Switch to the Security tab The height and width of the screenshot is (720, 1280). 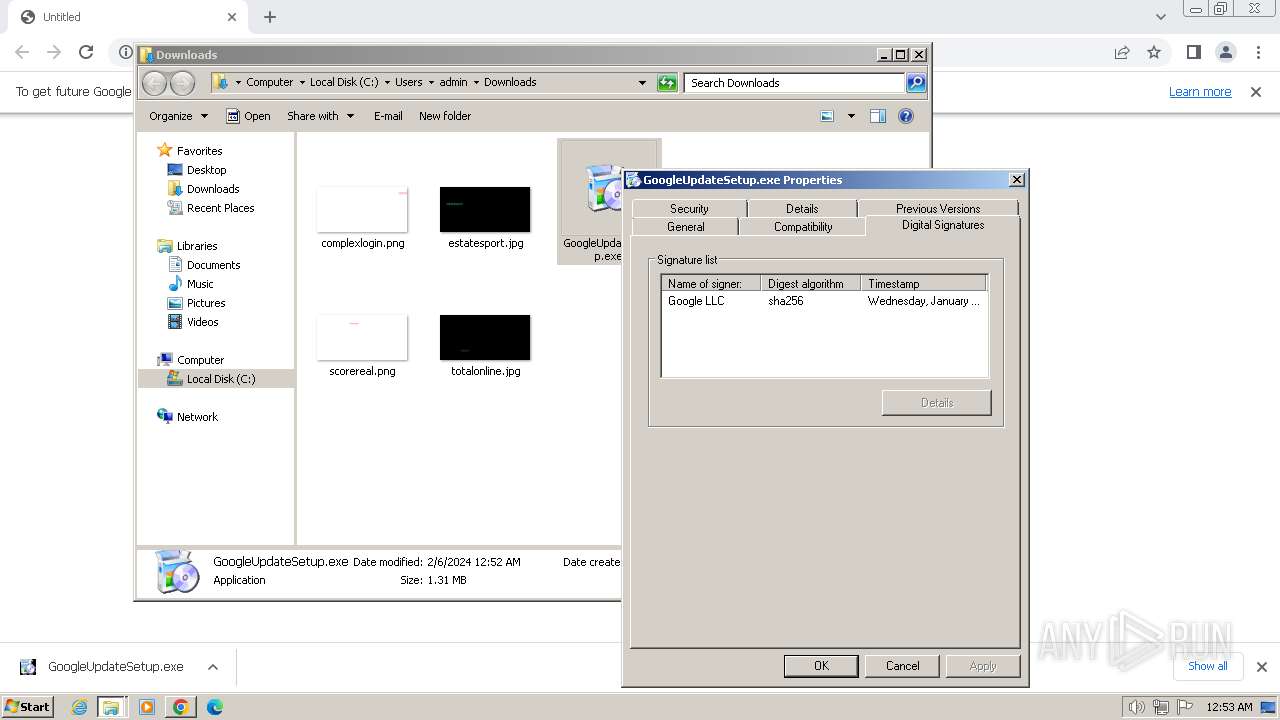click(689, 208)
